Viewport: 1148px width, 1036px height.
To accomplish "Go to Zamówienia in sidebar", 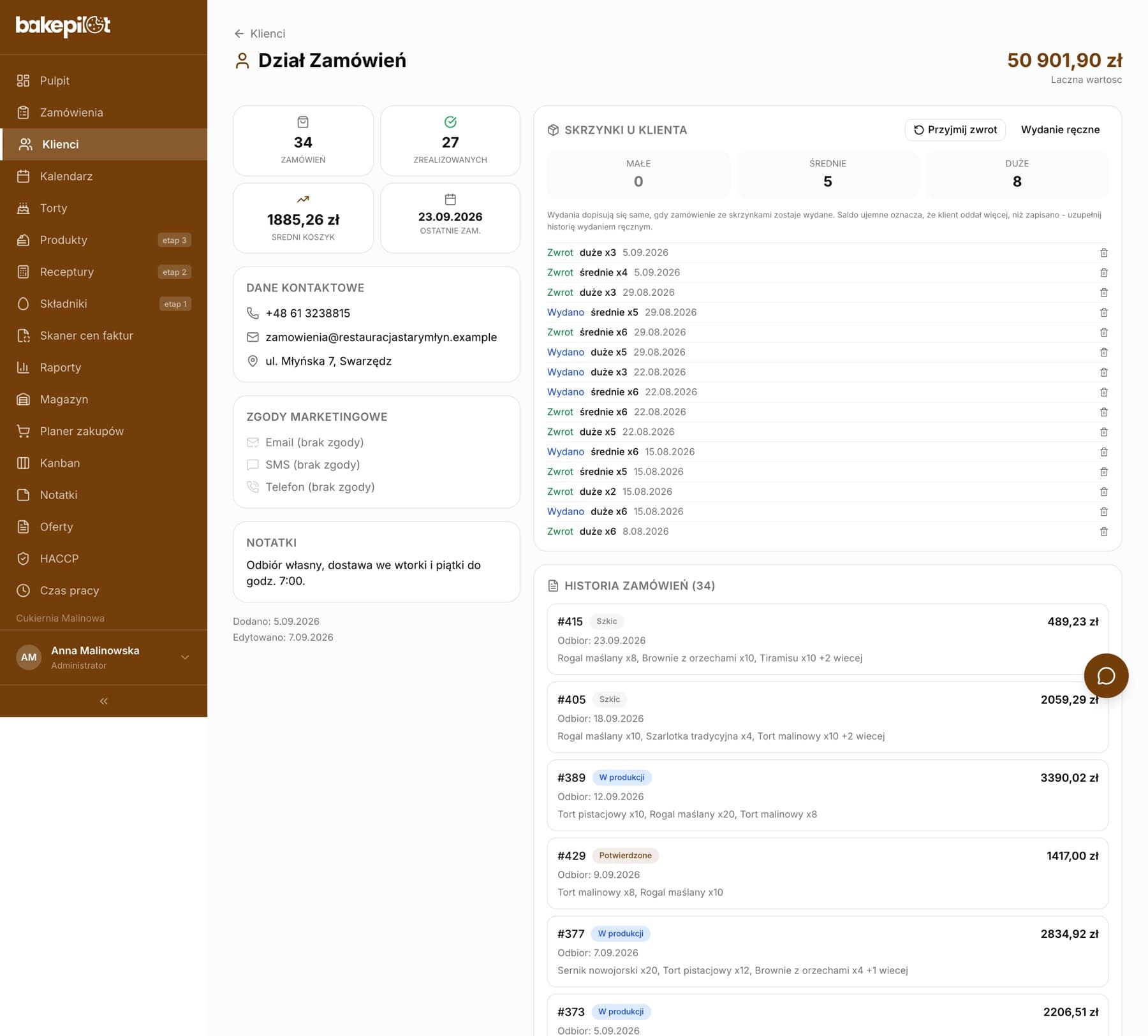I will click(x=103, y=112).
